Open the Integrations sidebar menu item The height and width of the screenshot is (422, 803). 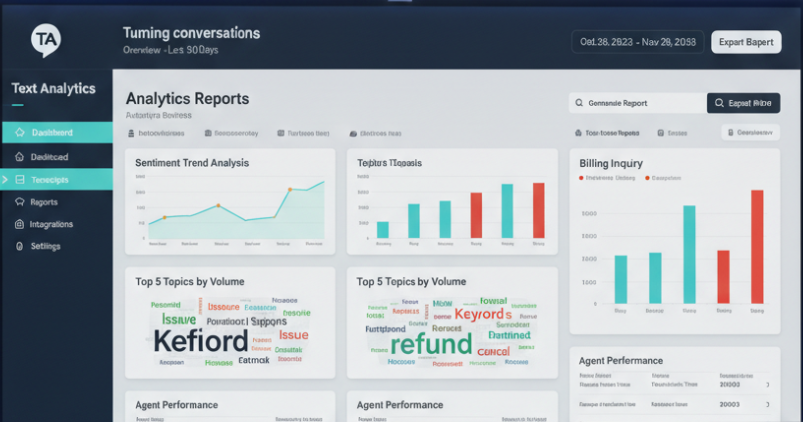click(x=51, y=224)
